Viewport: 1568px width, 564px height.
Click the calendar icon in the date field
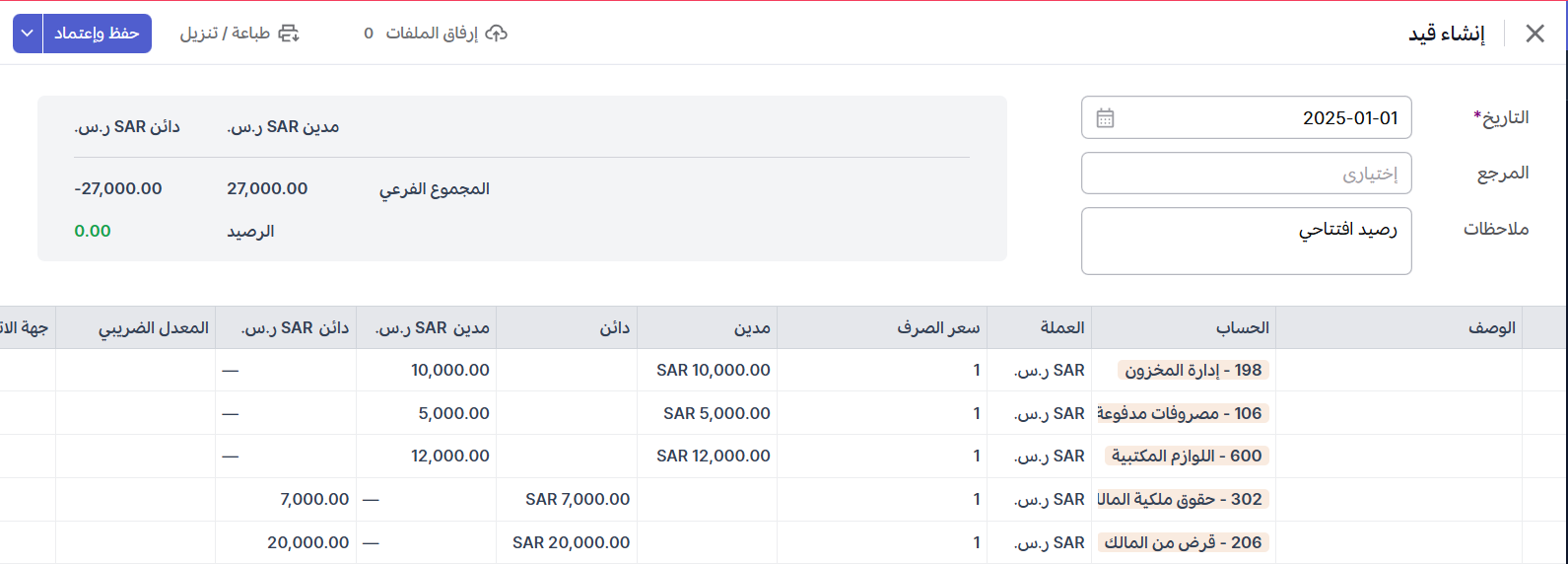tap(1105, 118)
